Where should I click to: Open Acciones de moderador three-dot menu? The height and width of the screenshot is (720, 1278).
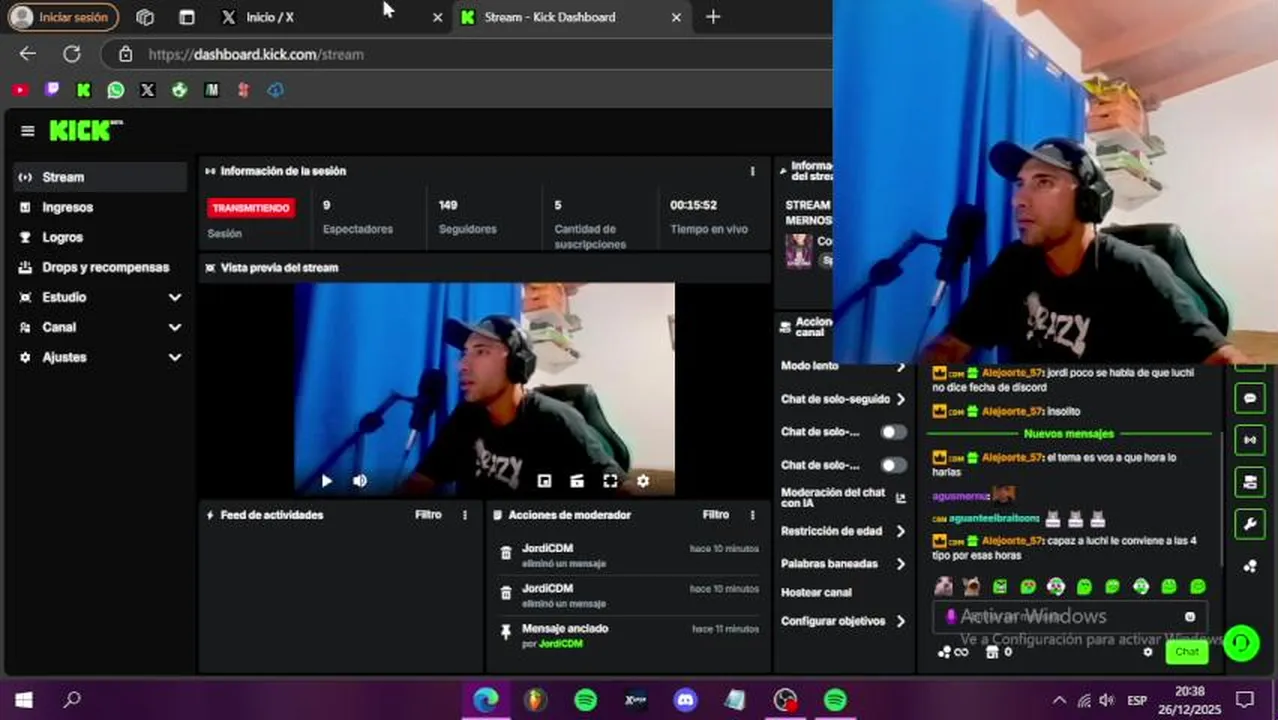click(x=753, y=515)
